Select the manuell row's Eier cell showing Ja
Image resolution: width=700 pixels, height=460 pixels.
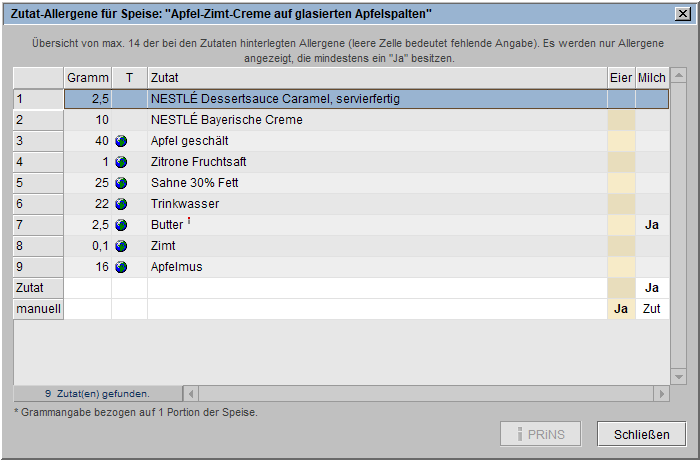coord(621,309)
